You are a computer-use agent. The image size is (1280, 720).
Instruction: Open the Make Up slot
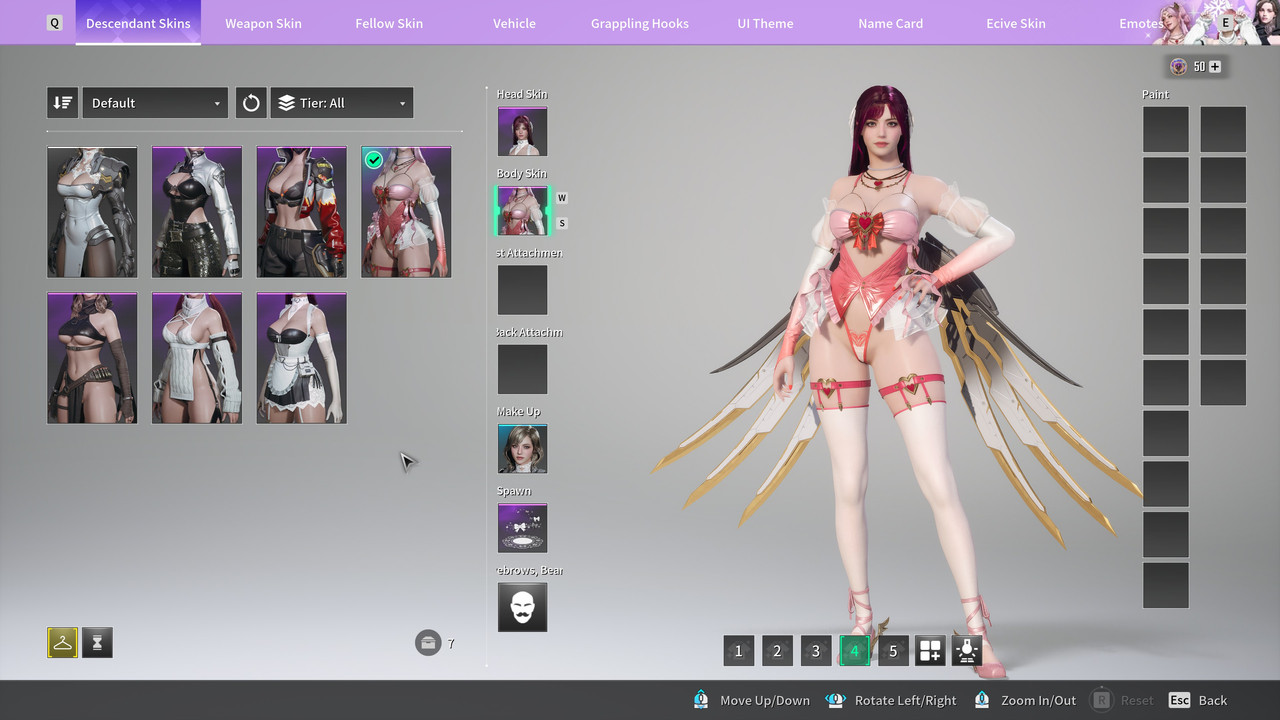(522, 448)
